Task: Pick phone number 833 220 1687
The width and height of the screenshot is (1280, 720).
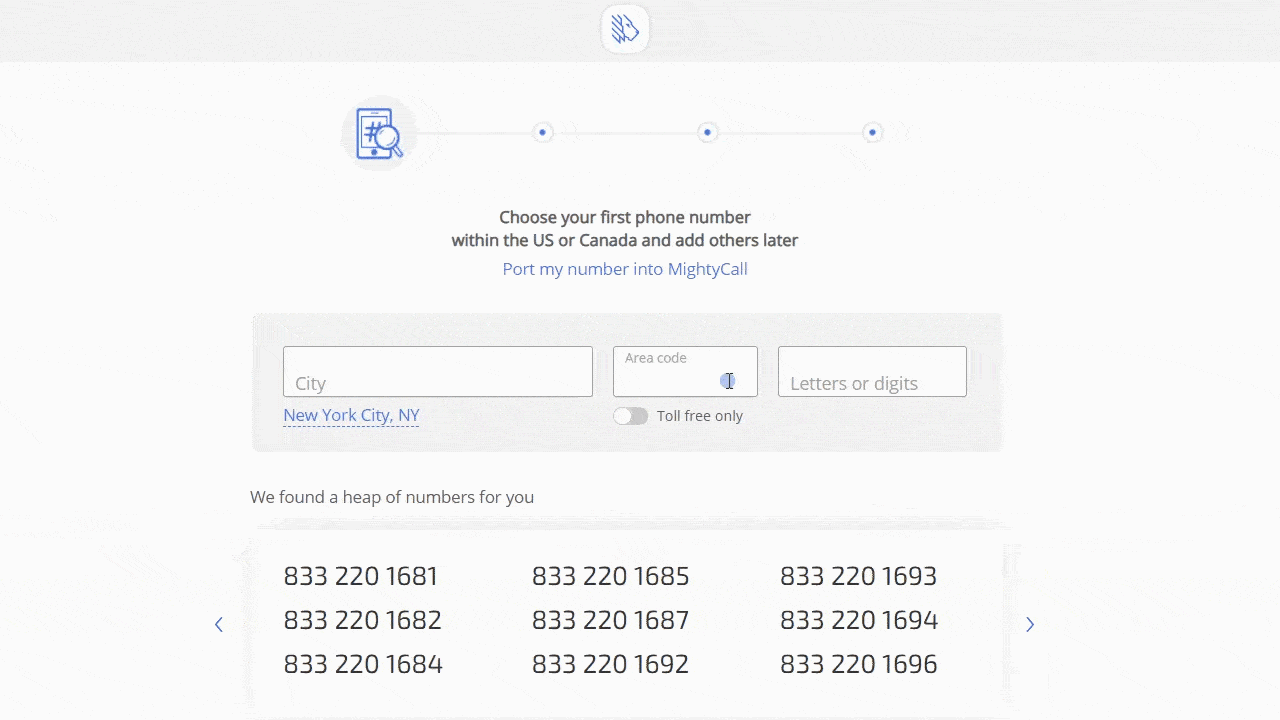Action: (x=610, y=620)
